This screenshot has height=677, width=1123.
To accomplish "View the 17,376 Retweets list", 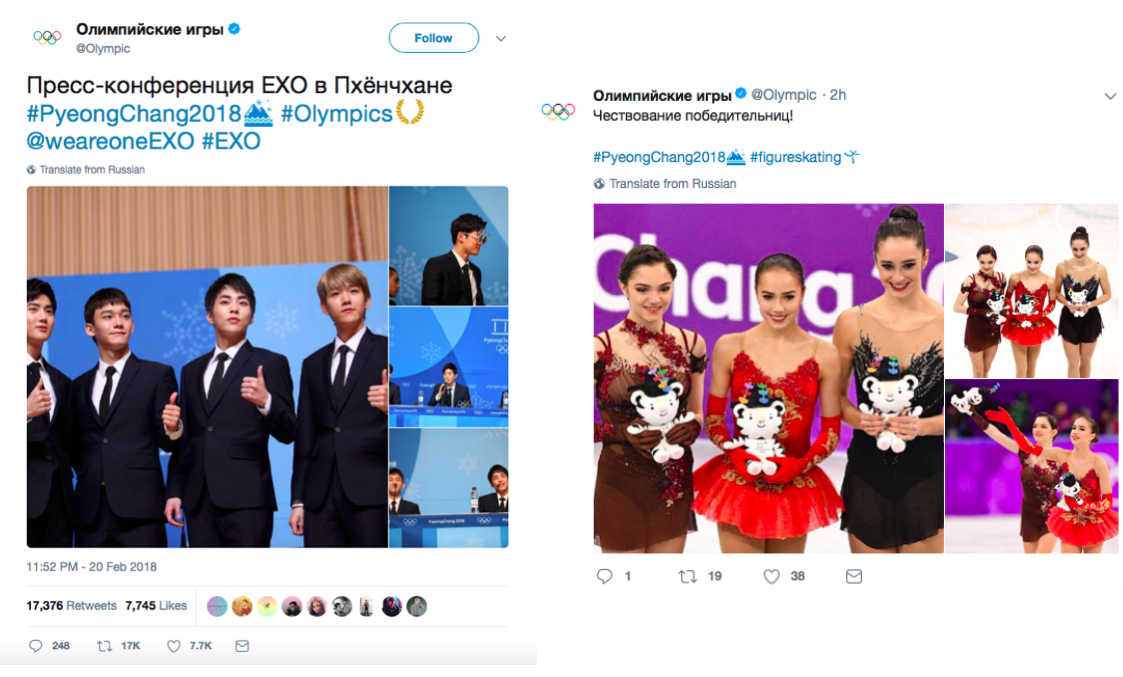I will pyautogui.click(x=71, y=606).
